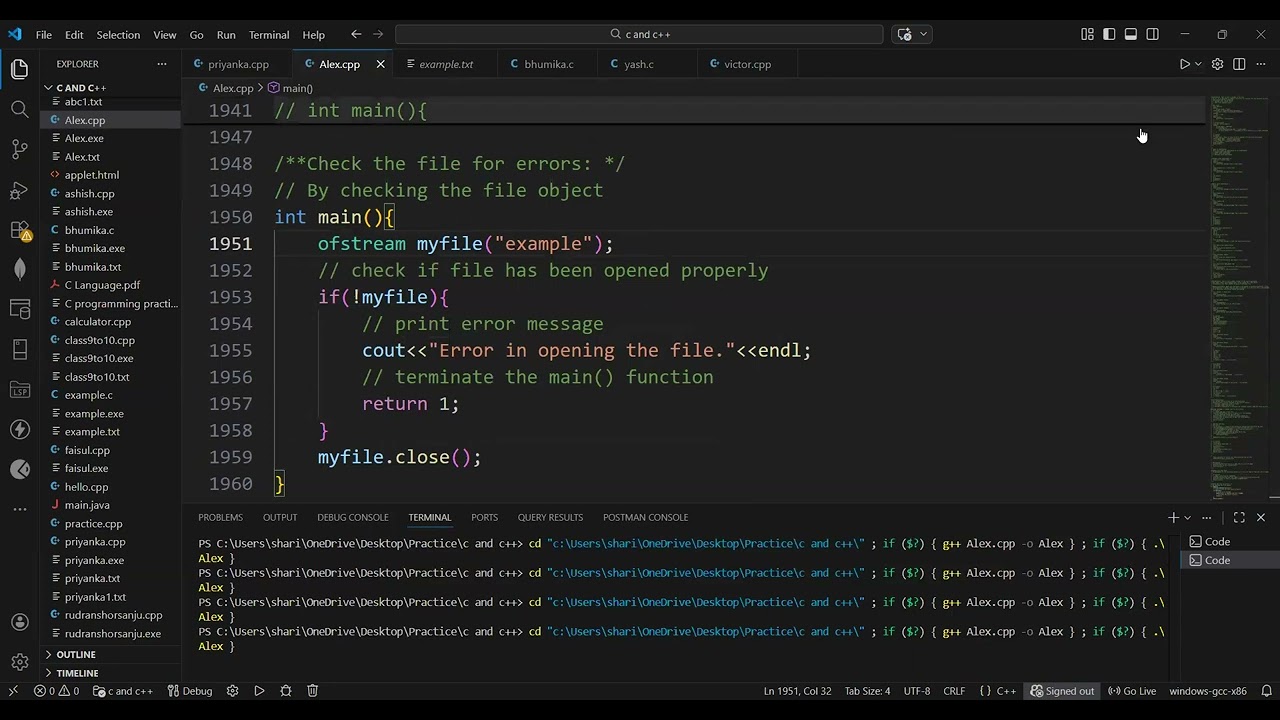Maximize the terminal panel size
Viewport: 1280px width, 720px height.
[1239, 517]
